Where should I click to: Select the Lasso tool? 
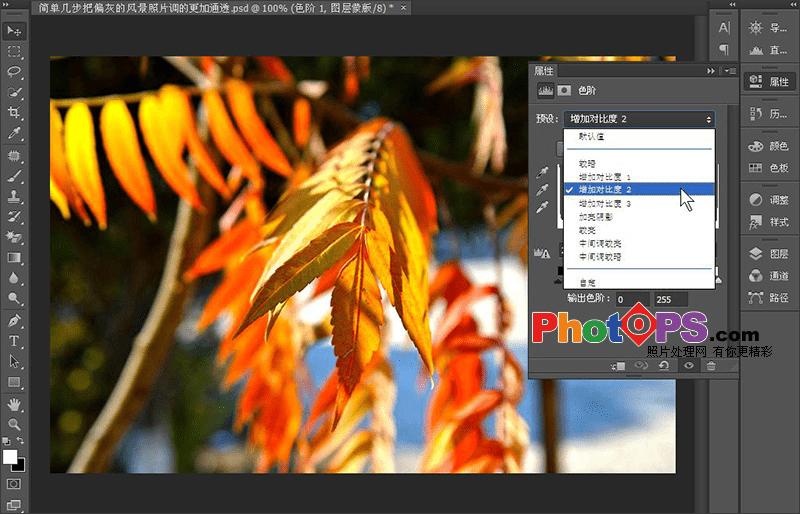click(14, 72)
